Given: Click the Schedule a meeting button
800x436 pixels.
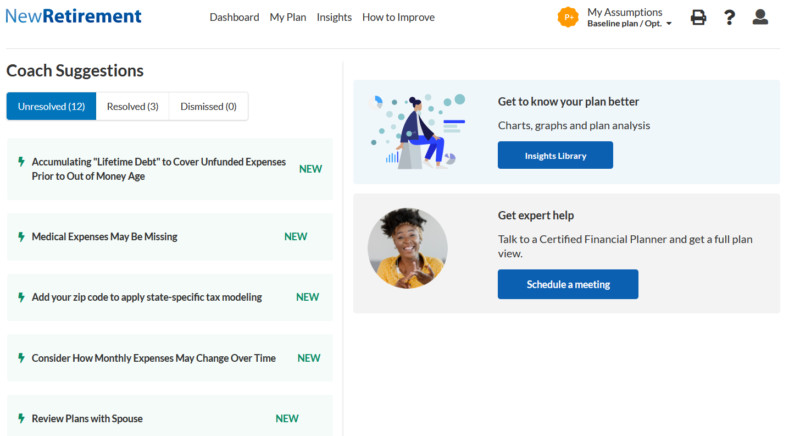Looking at the screenshot, I should click(568, 284).
